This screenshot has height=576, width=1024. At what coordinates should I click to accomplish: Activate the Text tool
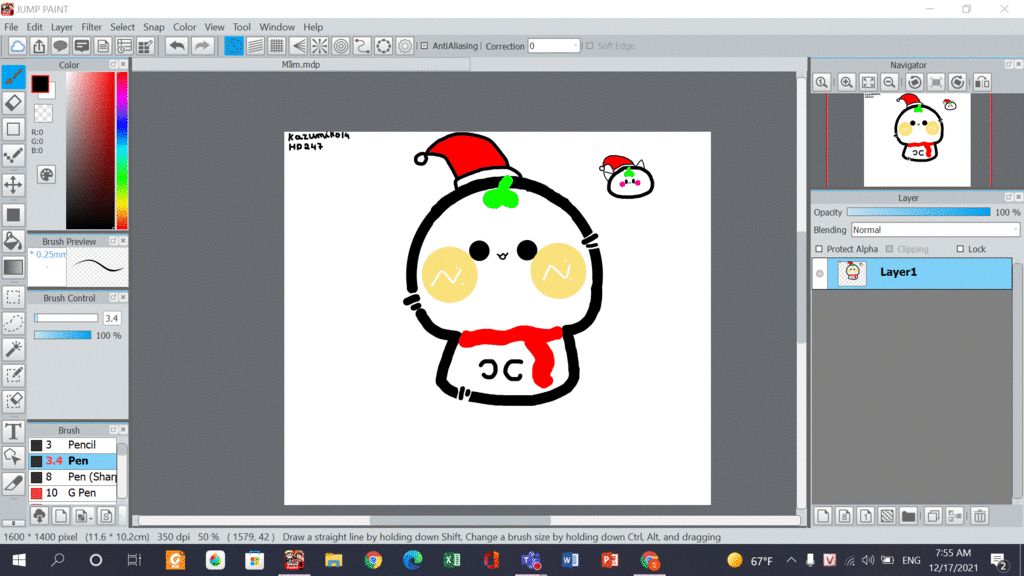point(13,431)
